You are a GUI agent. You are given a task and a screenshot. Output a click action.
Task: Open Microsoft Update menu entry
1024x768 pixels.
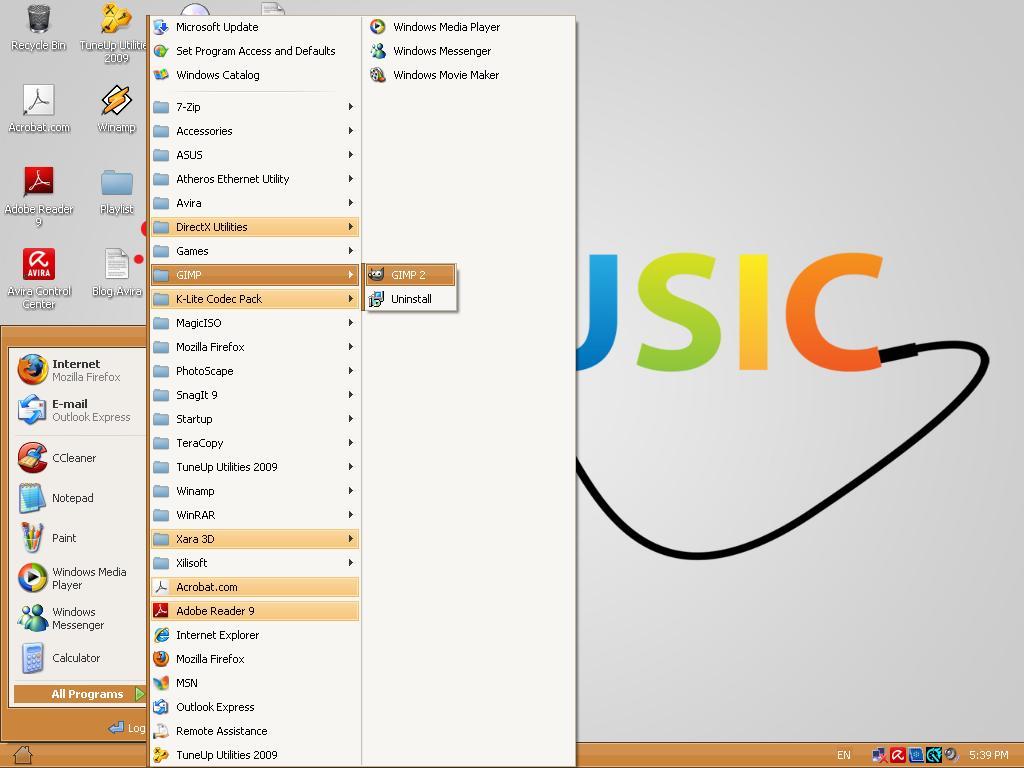[x=255, y=27]
